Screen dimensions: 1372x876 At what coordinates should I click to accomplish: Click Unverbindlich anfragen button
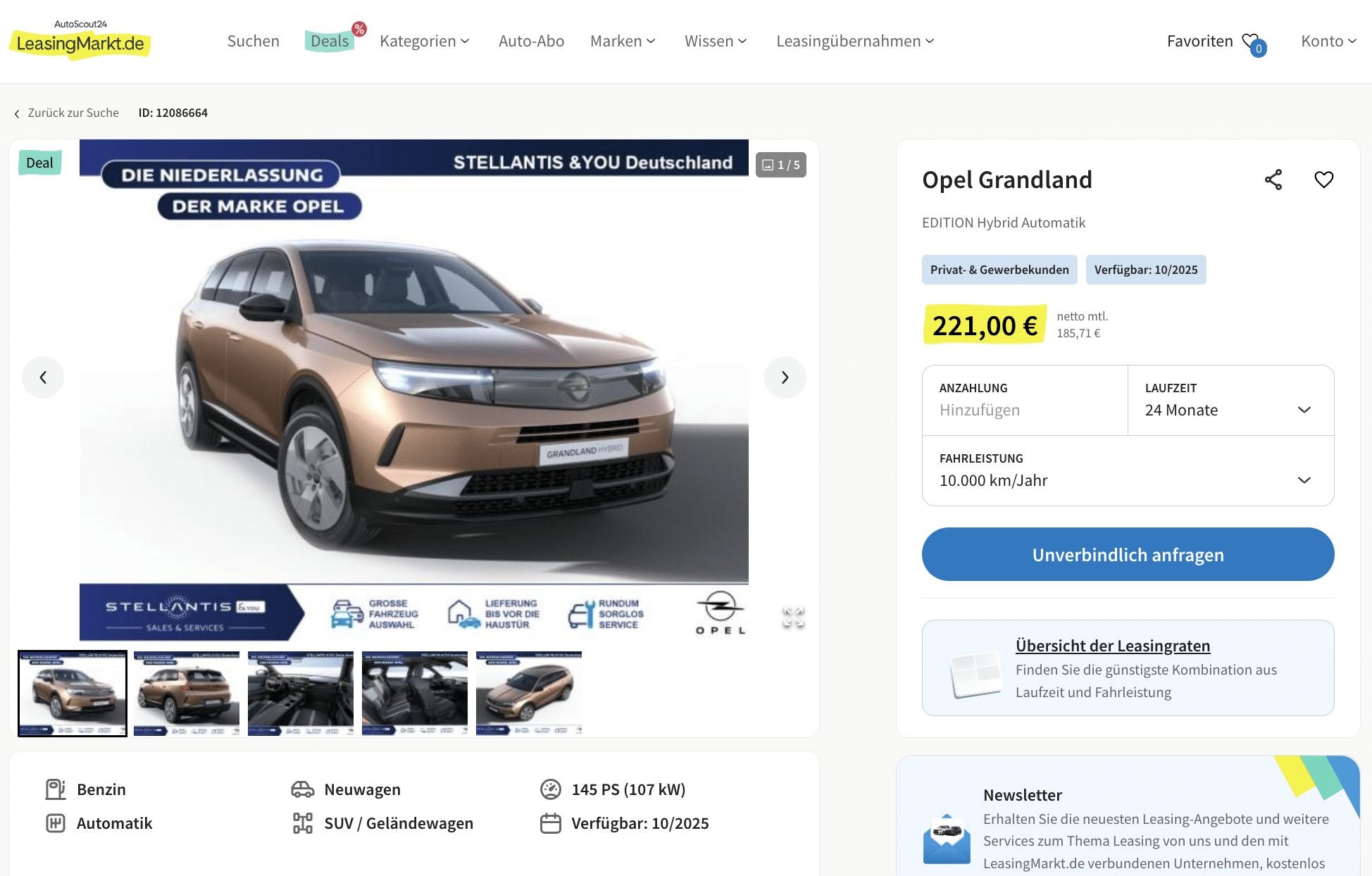(1128, 554)
